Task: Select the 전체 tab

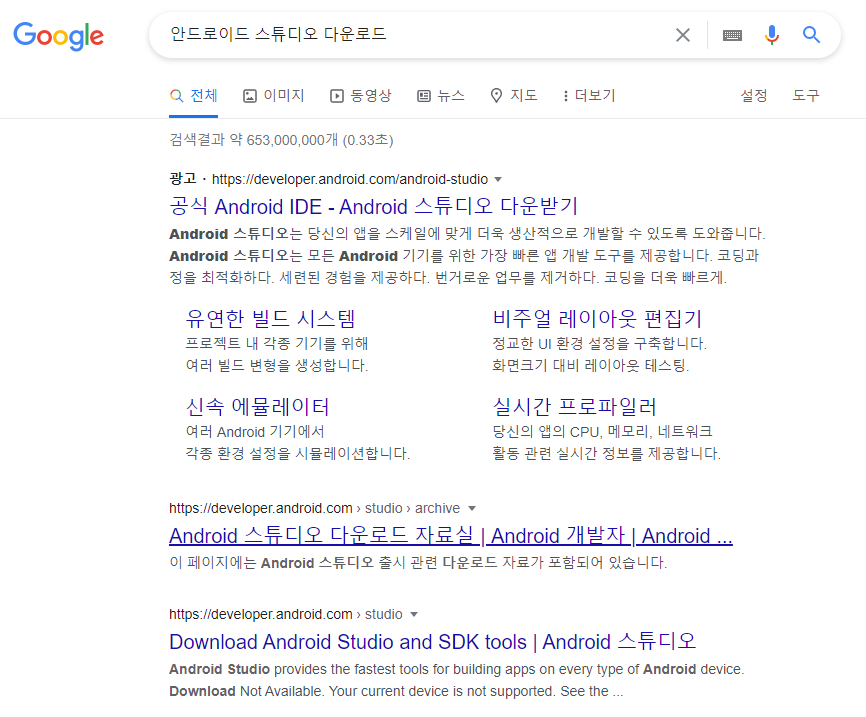Action: click(x=193, y=96)
